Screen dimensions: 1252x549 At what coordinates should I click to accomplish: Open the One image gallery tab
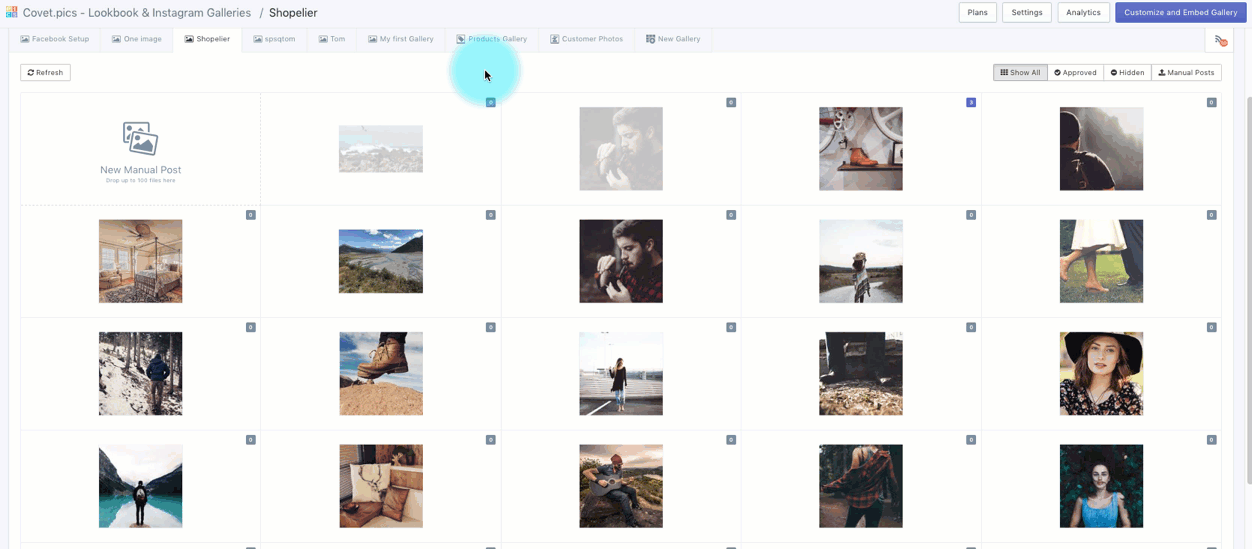(136, 39)
